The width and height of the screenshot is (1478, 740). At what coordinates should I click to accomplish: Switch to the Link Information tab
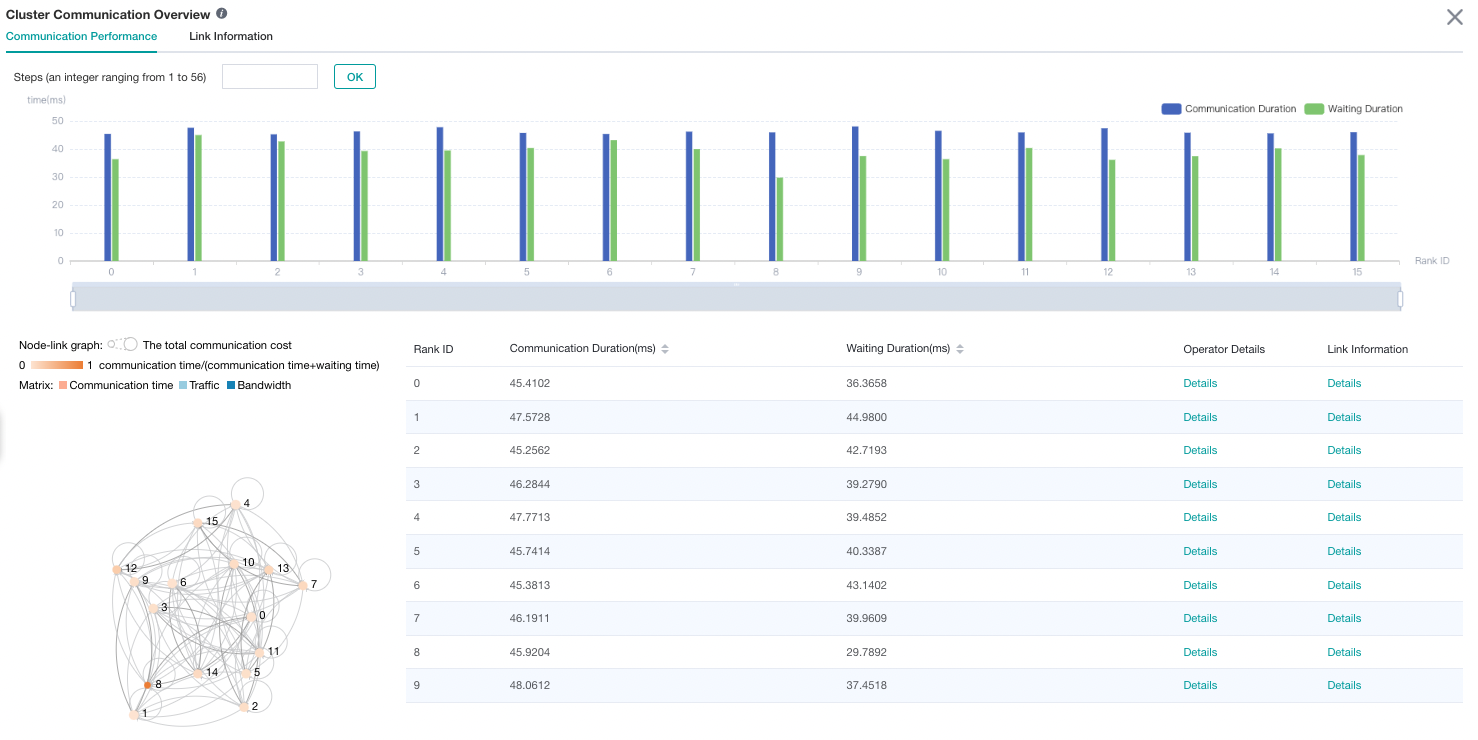pyautogui.click(x=231, y=36)
